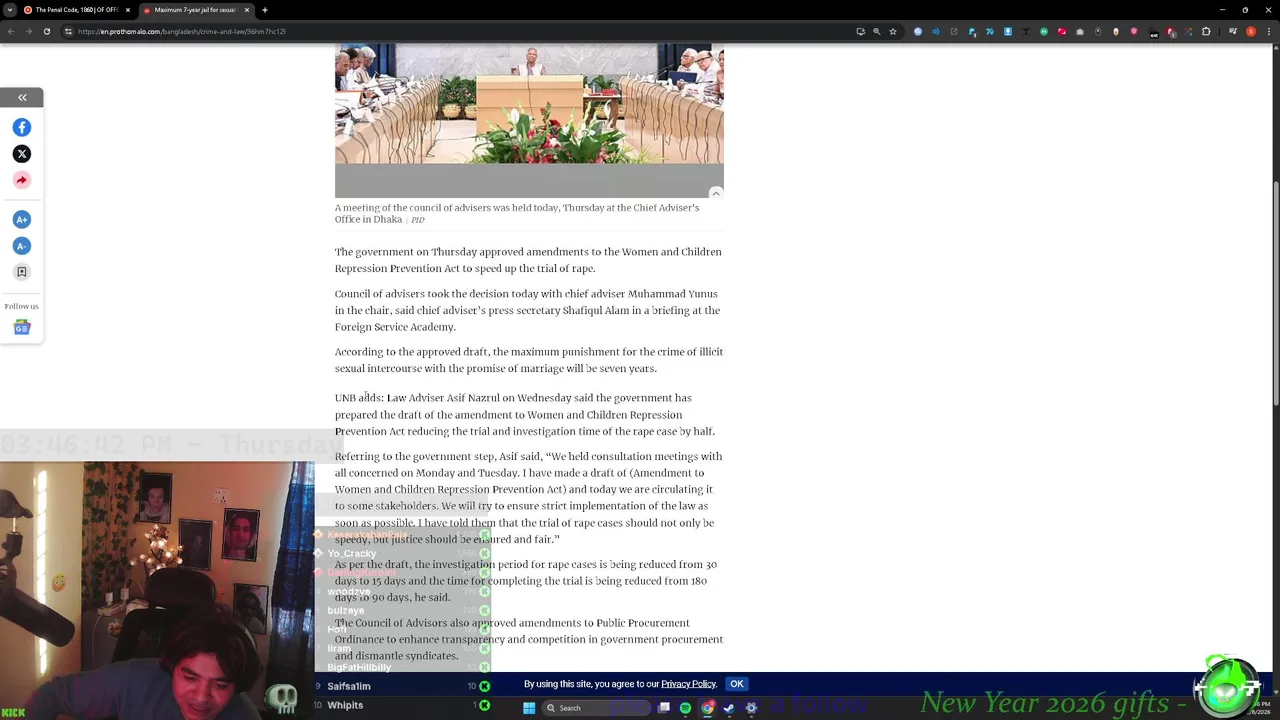Close the Maximum 7-year jail tab
The image size is (1280, 720).
(246, 10)
